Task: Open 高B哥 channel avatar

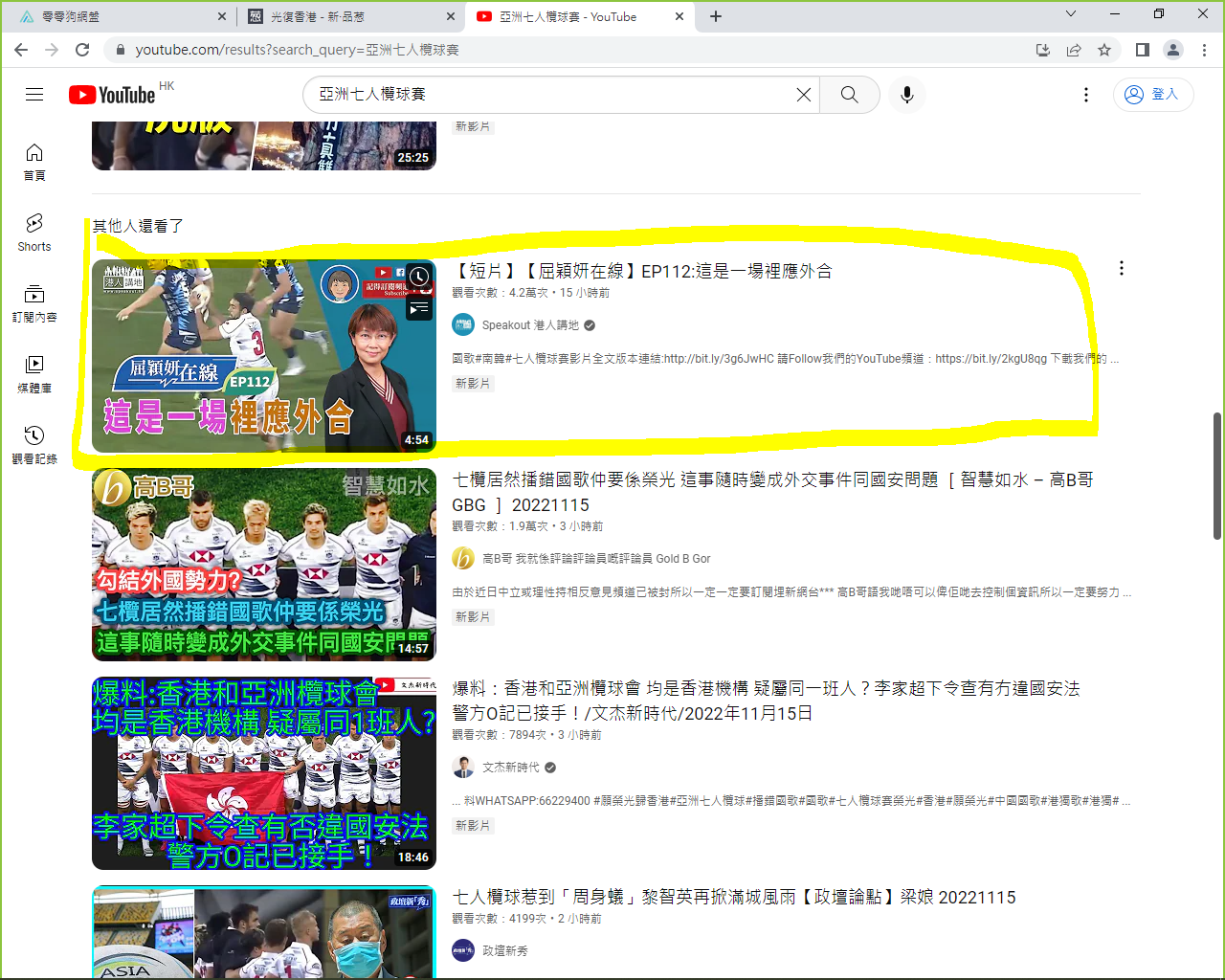Action: tap(463, 559)
